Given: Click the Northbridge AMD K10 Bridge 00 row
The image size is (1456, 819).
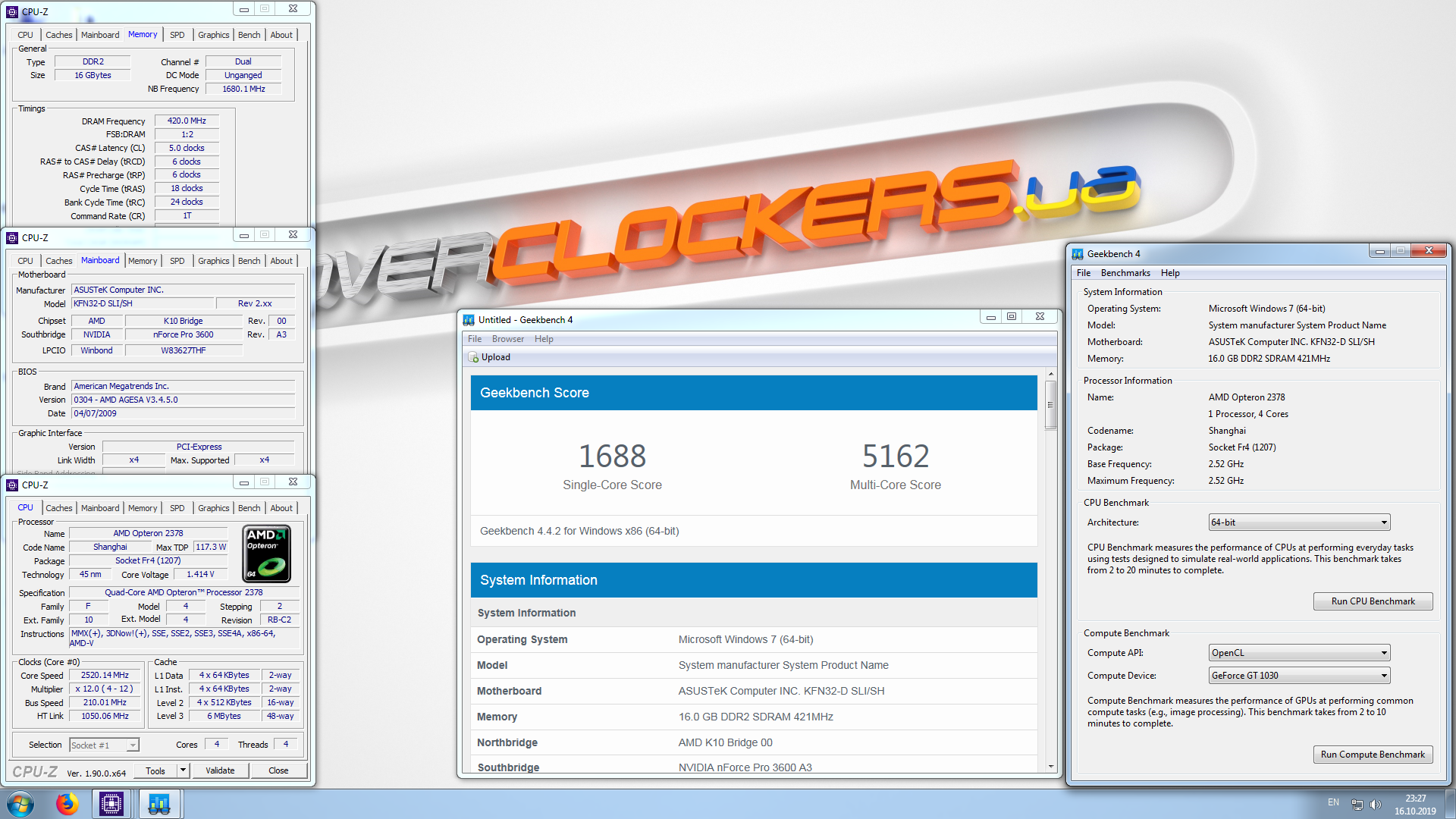Looking at the screenshot, I should pyautogui.click(x=754, y=742).
